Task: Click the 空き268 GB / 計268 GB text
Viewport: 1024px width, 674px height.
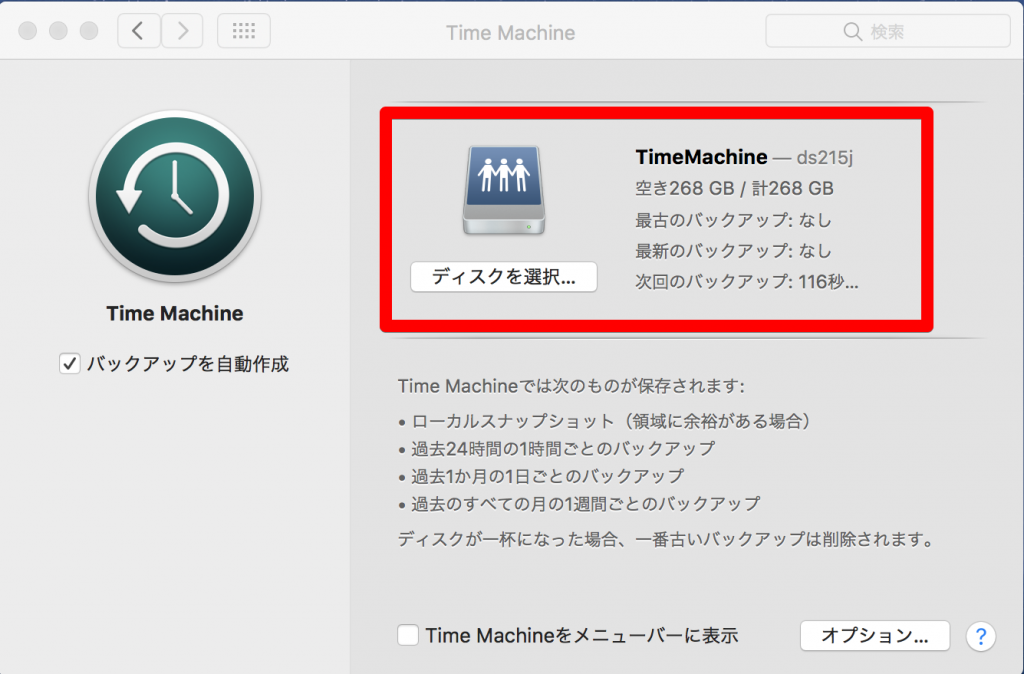Action: (735, 189)
